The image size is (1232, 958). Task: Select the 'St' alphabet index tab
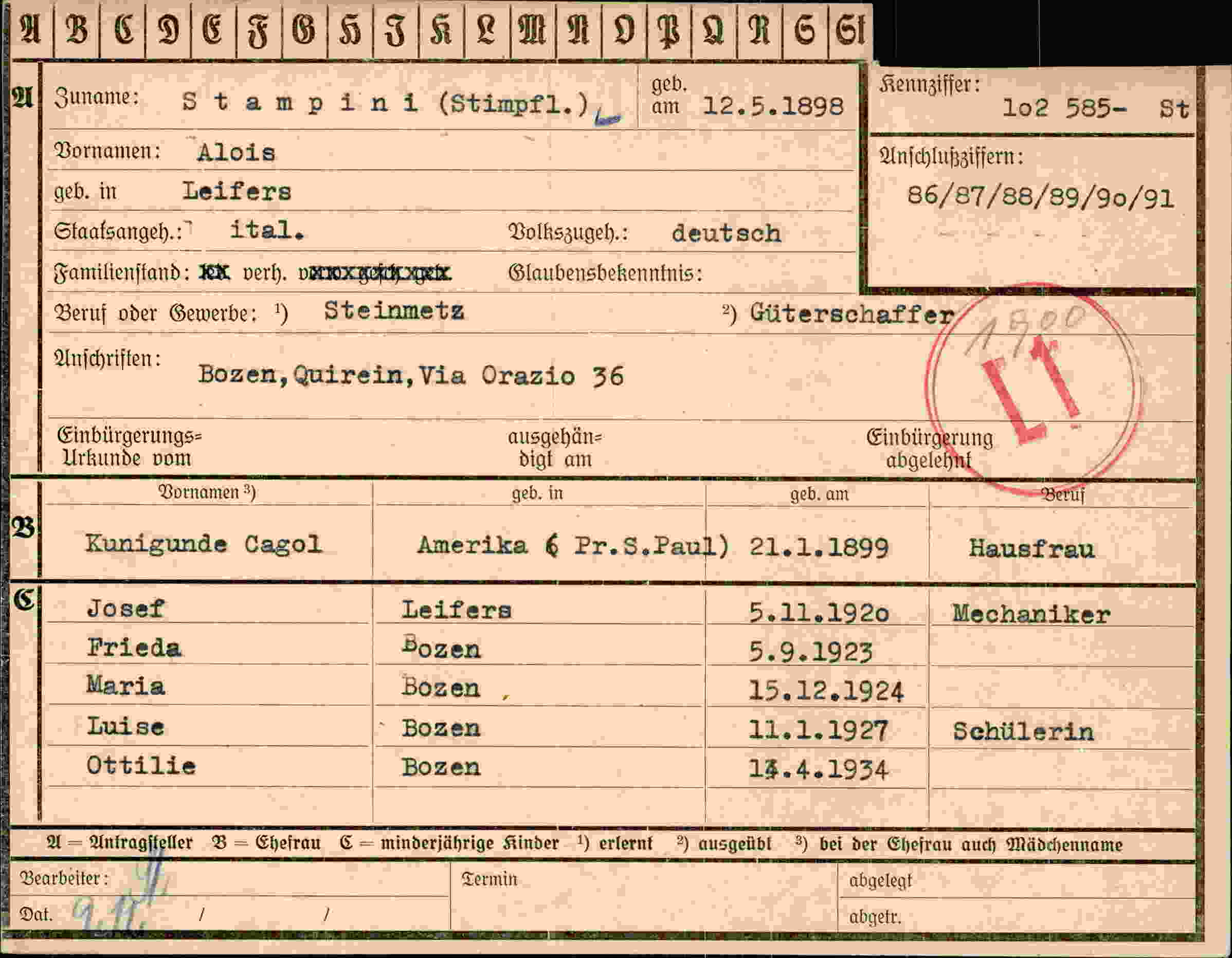850,29
